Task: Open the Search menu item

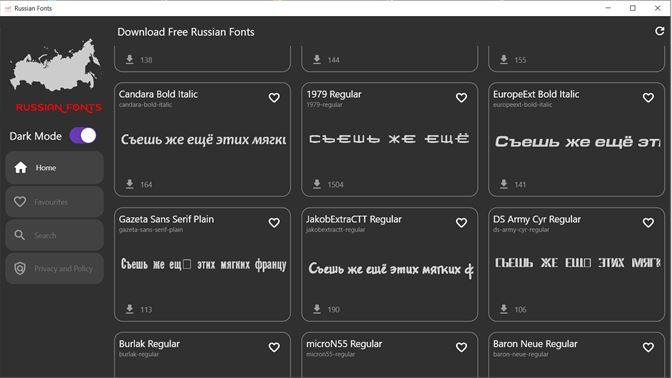Action: [x=54, y=235]
